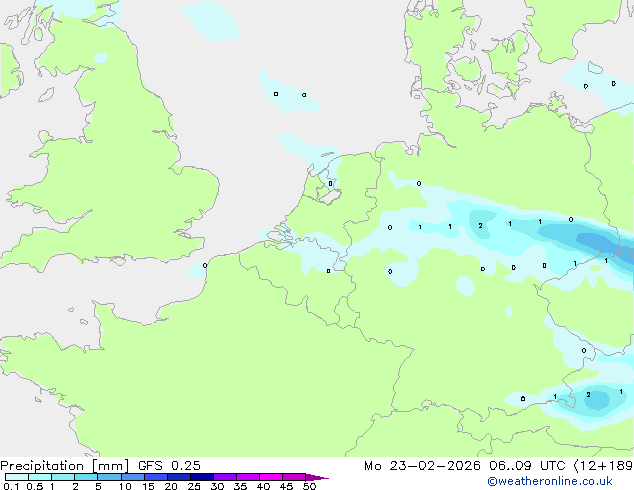Screen dimensions: 634x490
Task: Click the '30' legend scale label
Action: click(217, 486)
